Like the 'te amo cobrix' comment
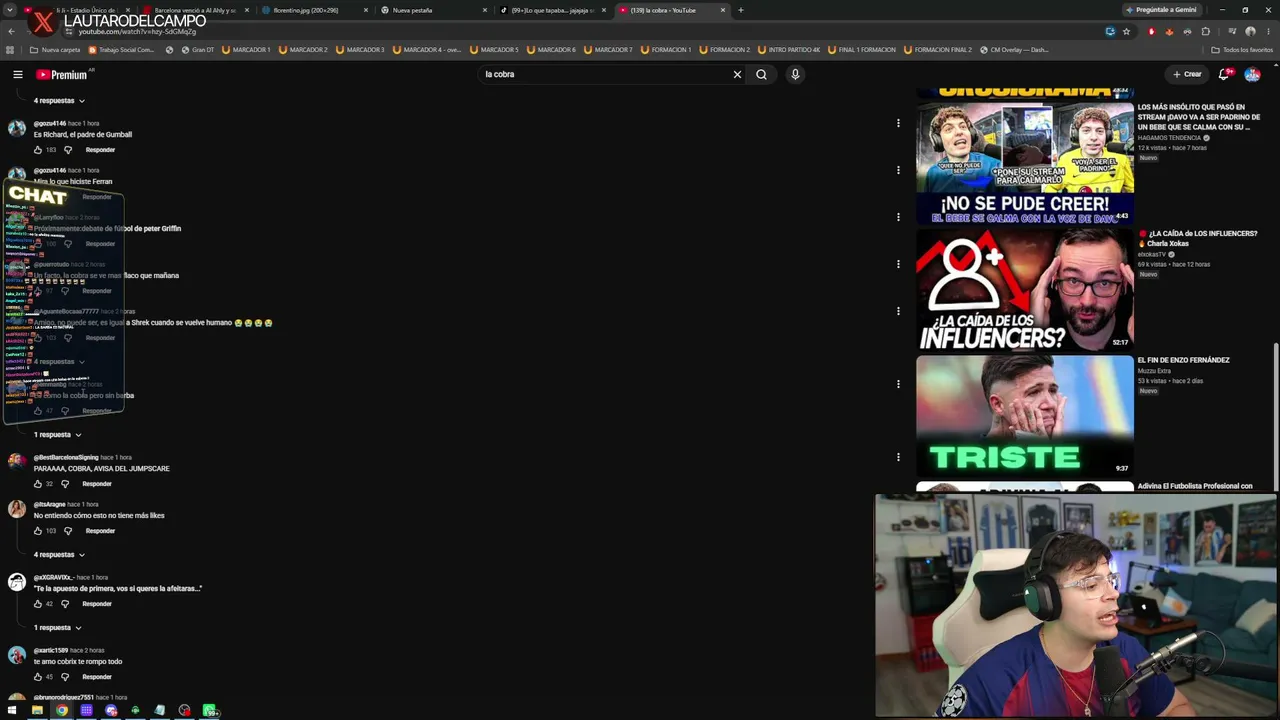The image size is (1280, 720). coord(38,677)
